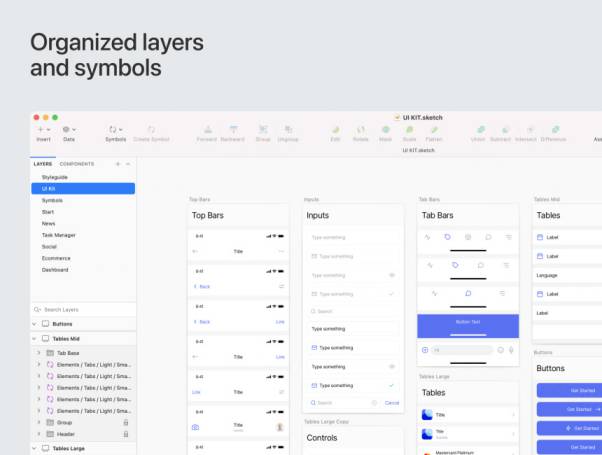The height and width of the screenshot is (455, 602).
Task: Switch to the Components tab
Action: pos(77,163)
